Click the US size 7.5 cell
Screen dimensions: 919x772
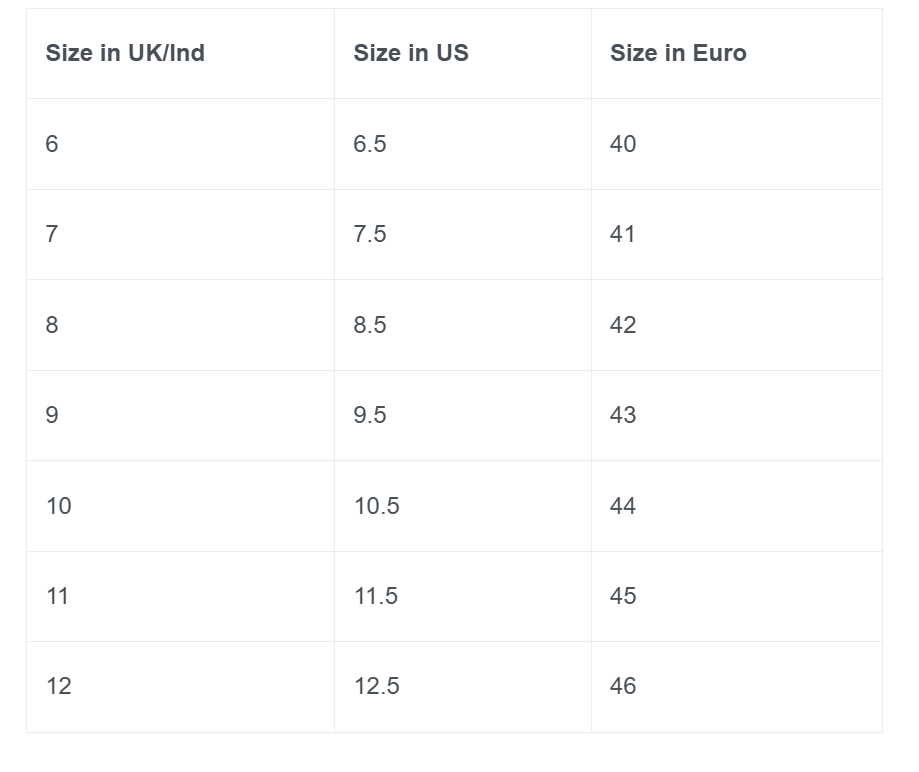coord(370,234)
